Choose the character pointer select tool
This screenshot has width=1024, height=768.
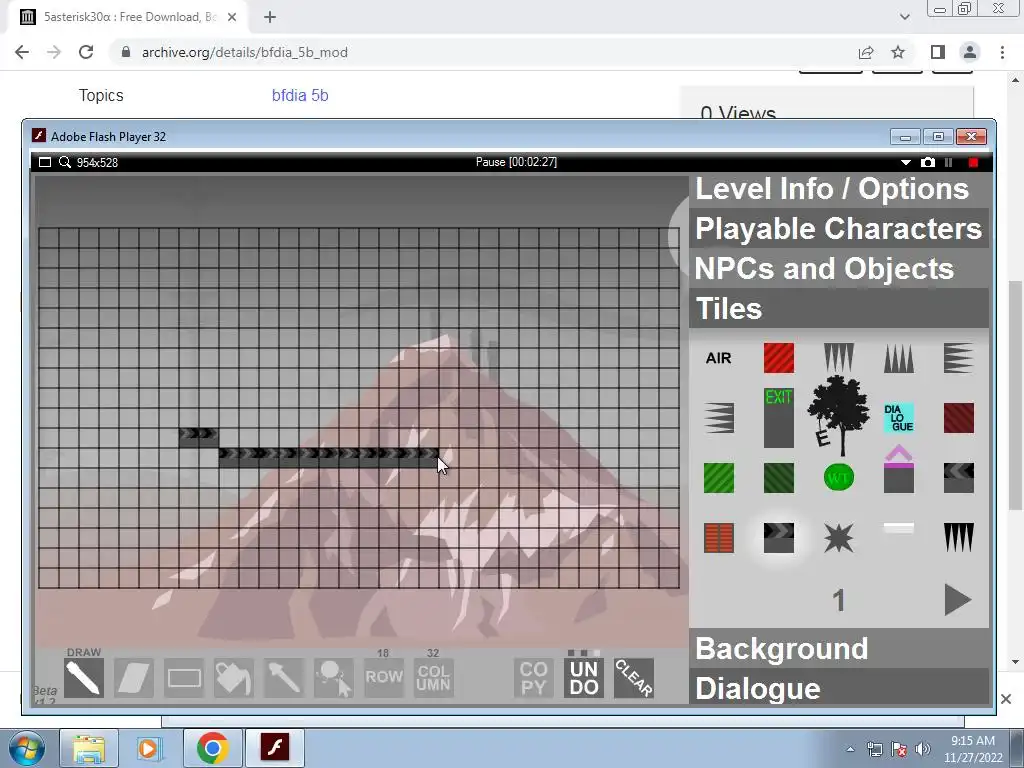pyautogui.click(x=334, y=678)
